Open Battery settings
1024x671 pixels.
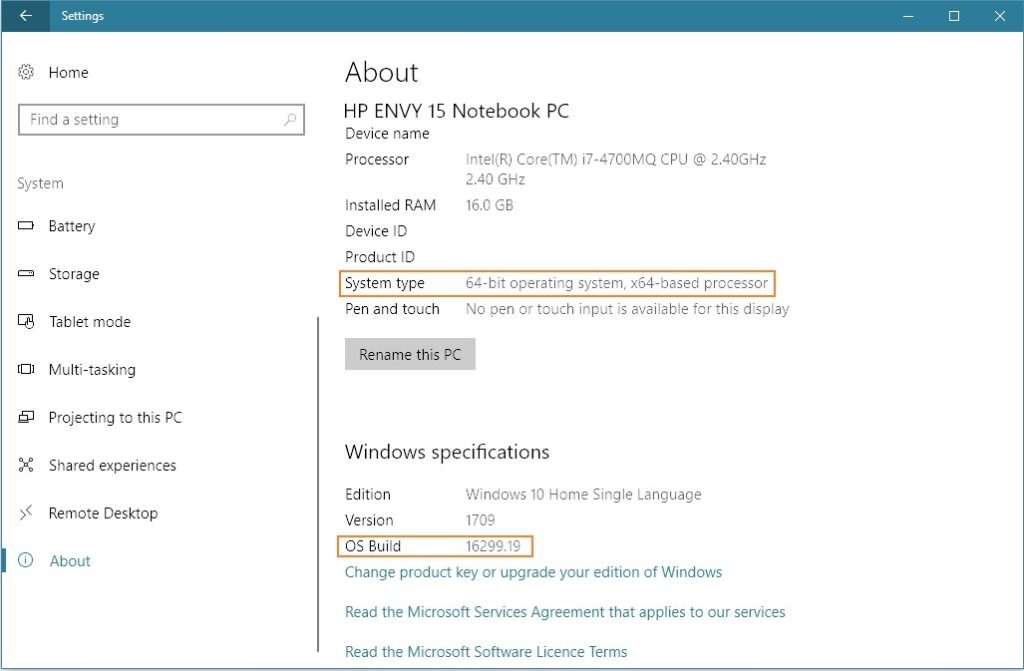point(72,226)
